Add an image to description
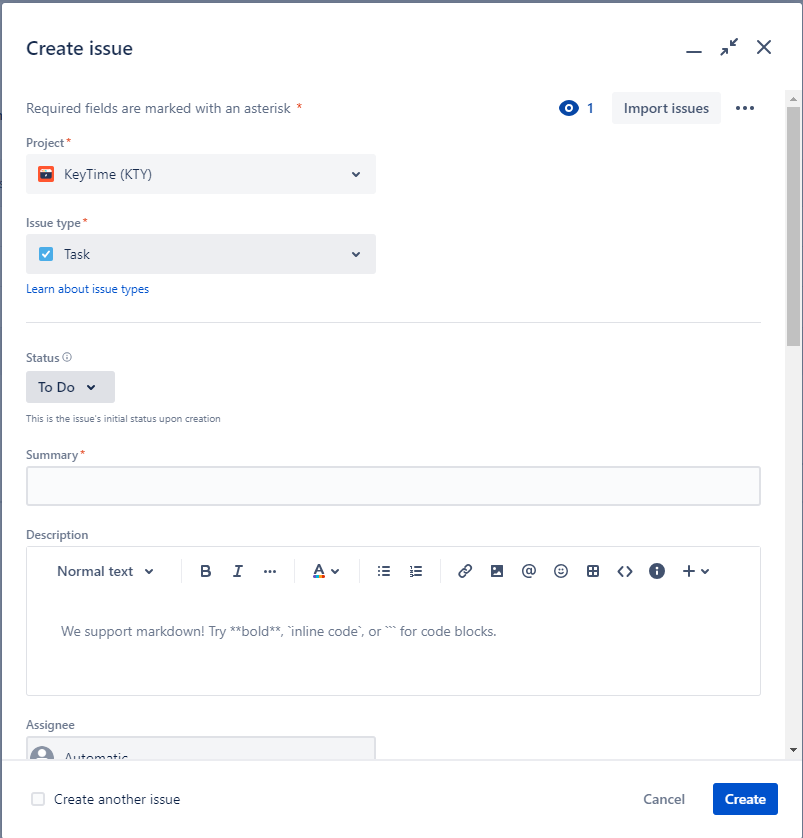 pyautogui.click(x=497, y=571)
